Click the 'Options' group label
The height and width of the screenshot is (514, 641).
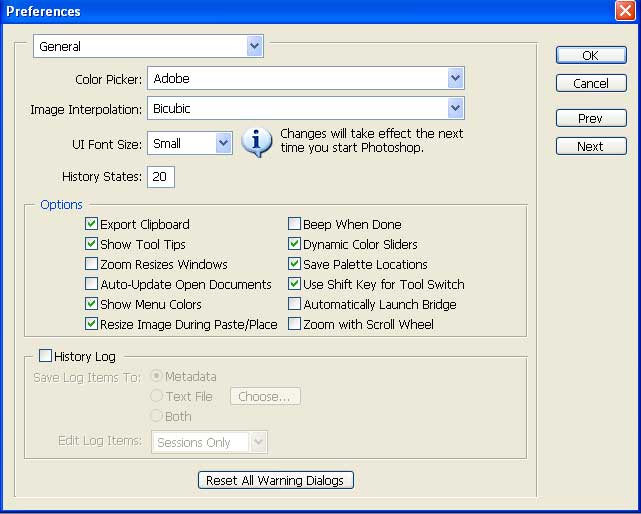[61, 204]
